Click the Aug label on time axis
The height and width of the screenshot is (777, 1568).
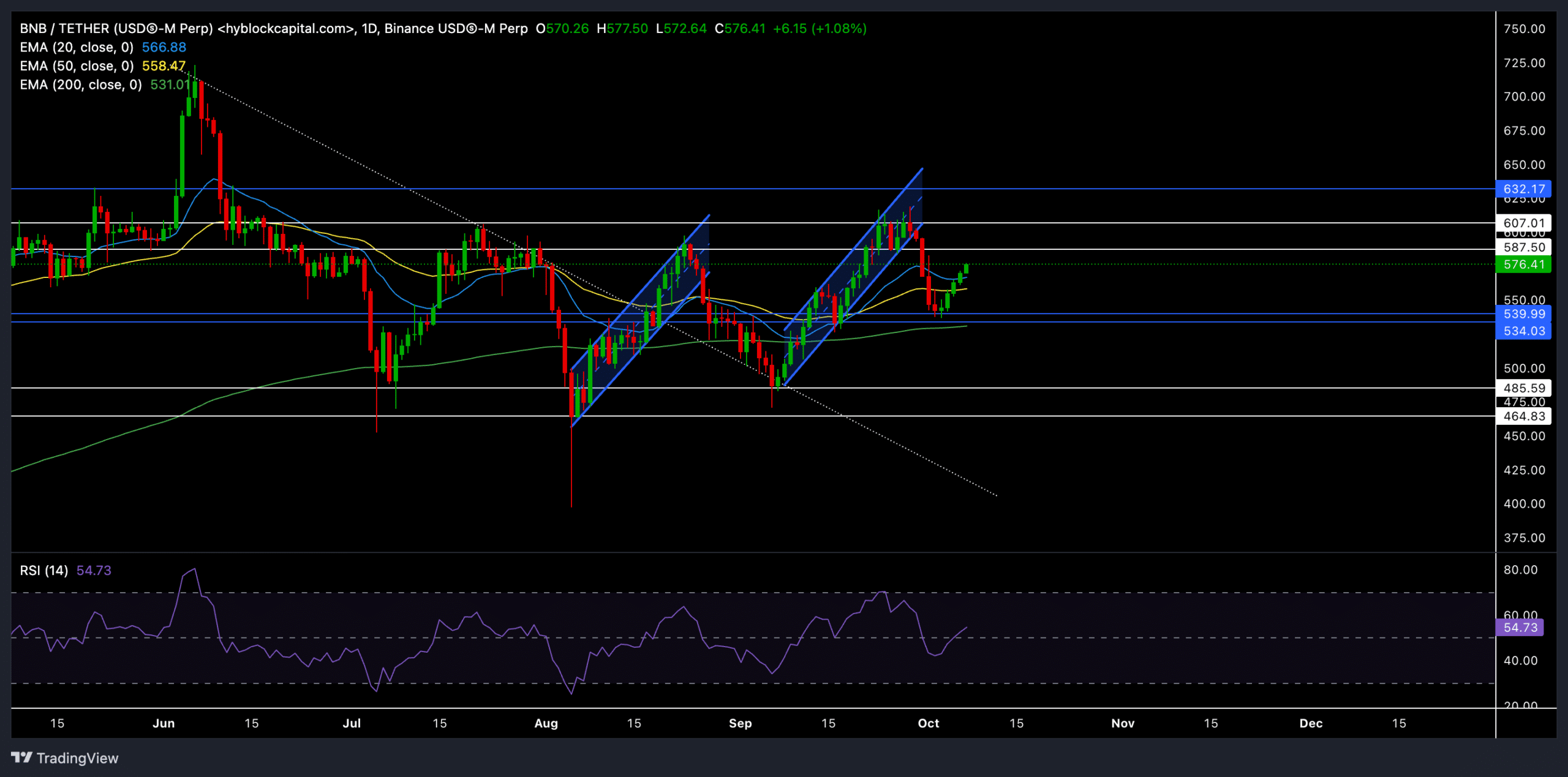click(546, 723)
